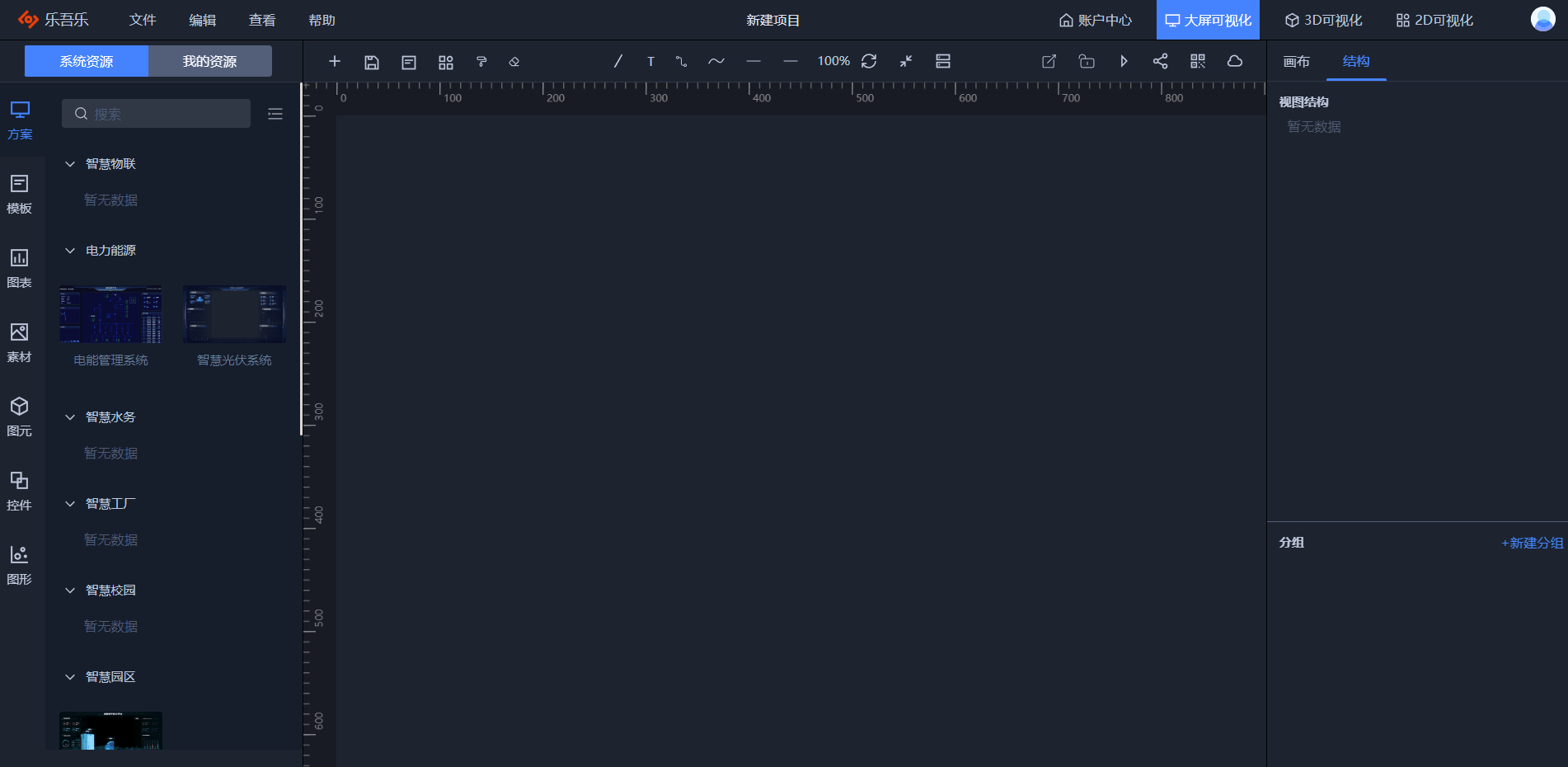
Task: Click the unlock padlock icon
Action: click(1087, 61)
